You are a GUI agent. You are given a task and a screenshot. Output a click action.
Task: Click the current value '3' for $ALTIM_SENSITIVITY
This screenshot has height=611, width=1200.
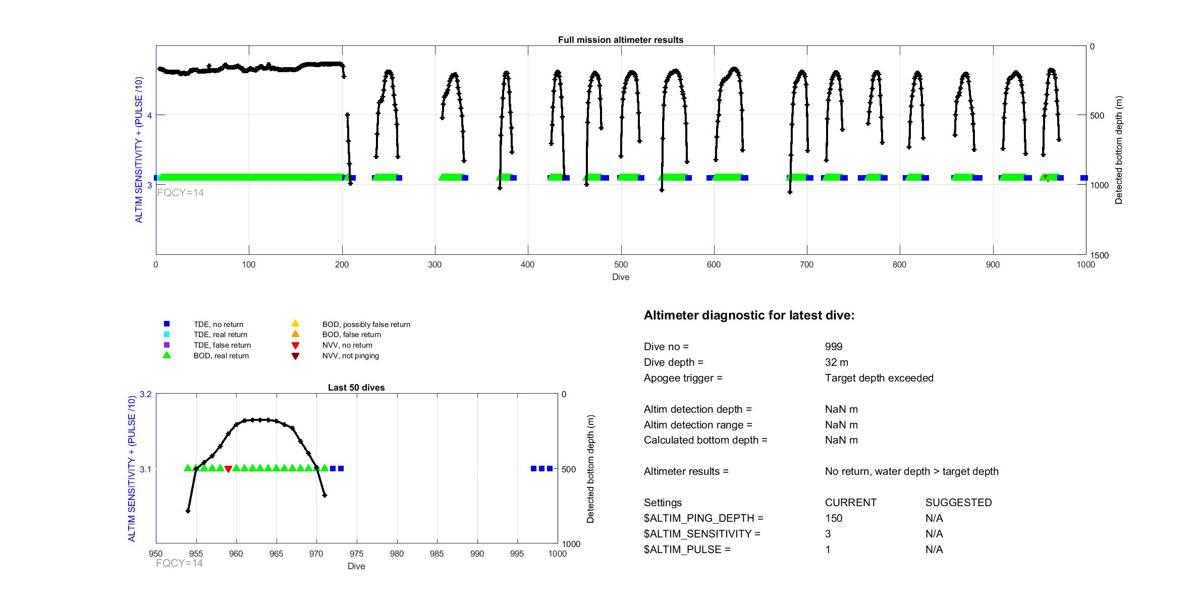coord(828,534)
